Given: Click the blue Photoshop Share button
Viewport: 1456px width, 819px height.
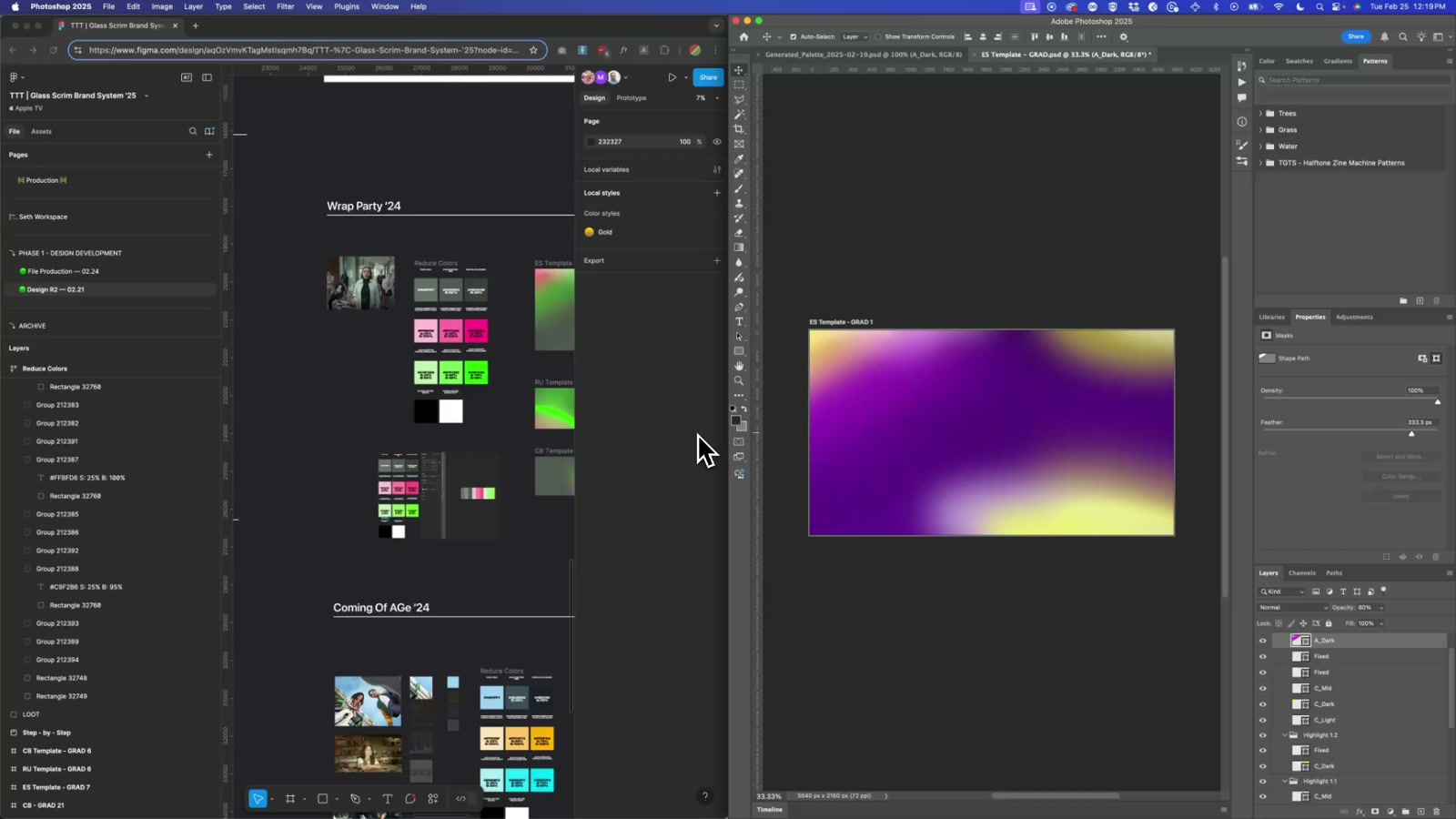Looking at the screenshot, I should click(1356, 36).
